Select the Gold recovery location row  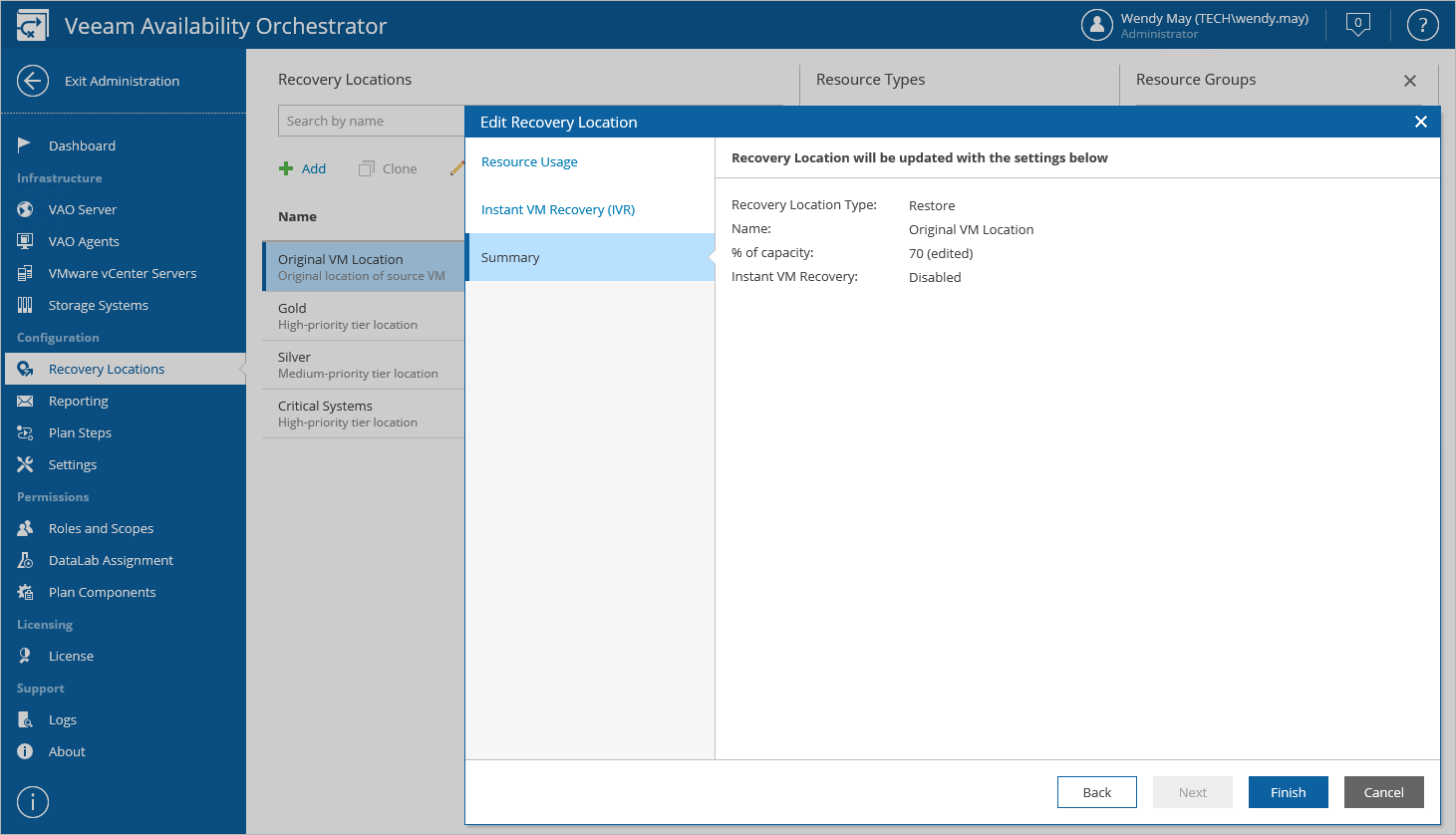tap(363, 316)
